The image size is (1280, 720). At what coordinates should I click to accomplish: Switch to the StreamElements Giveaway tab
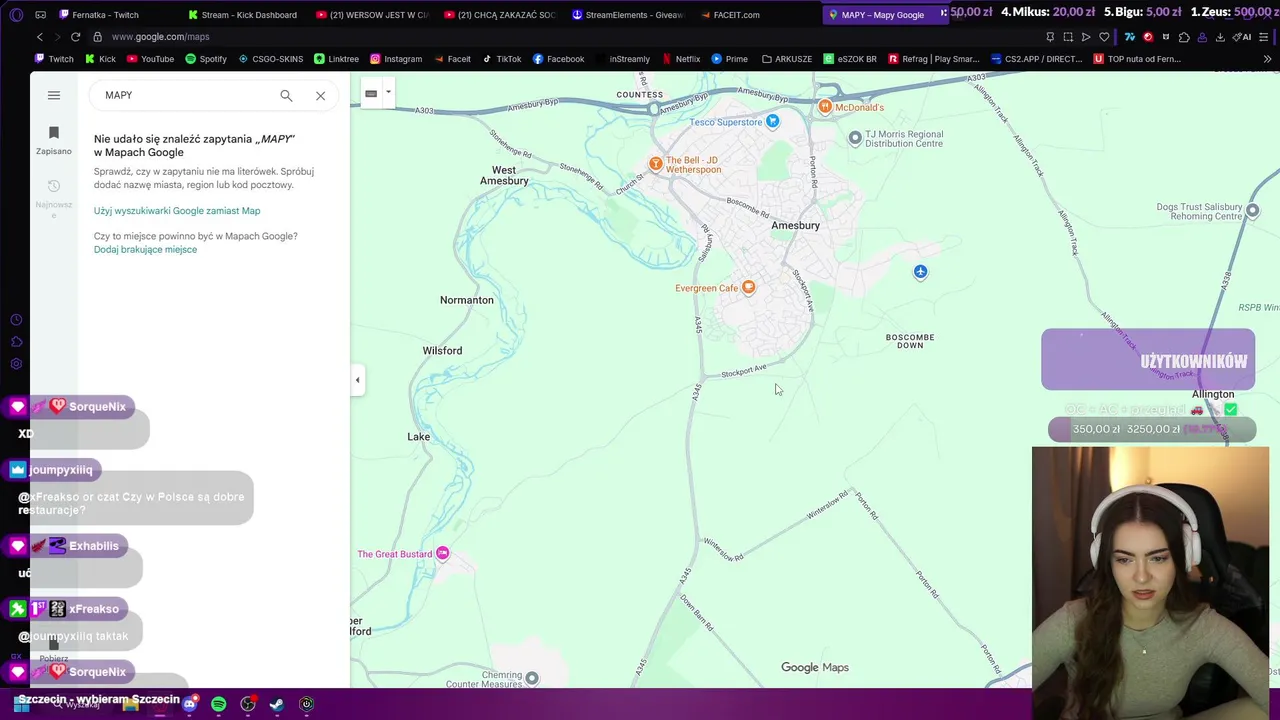point(627,15)
